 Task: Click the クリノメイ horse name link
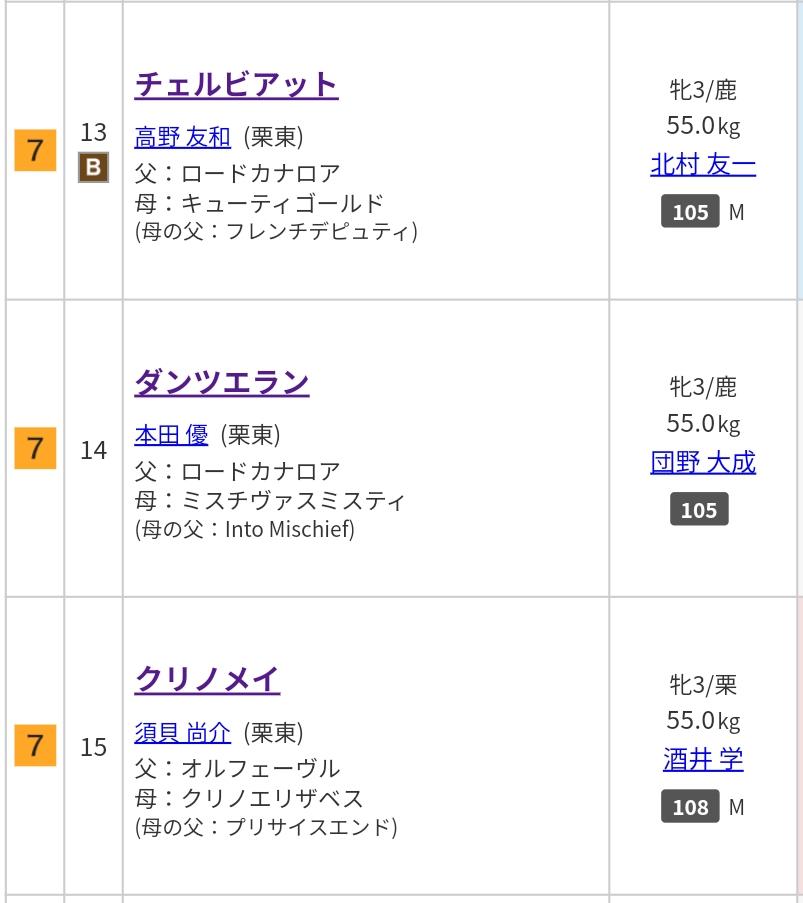(x=207, y=679)
